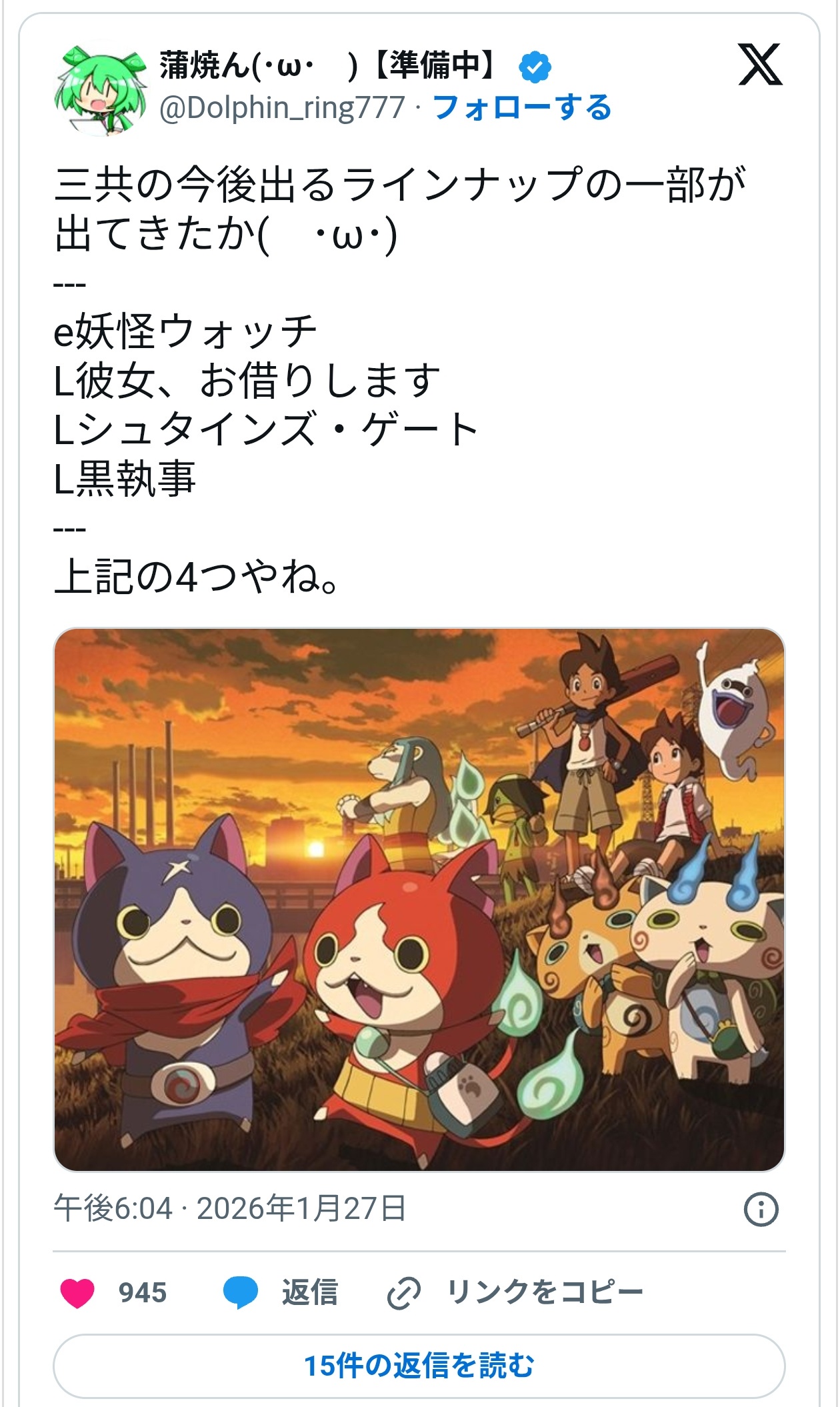Click the blue reply bubble icon

(240, 1293)
